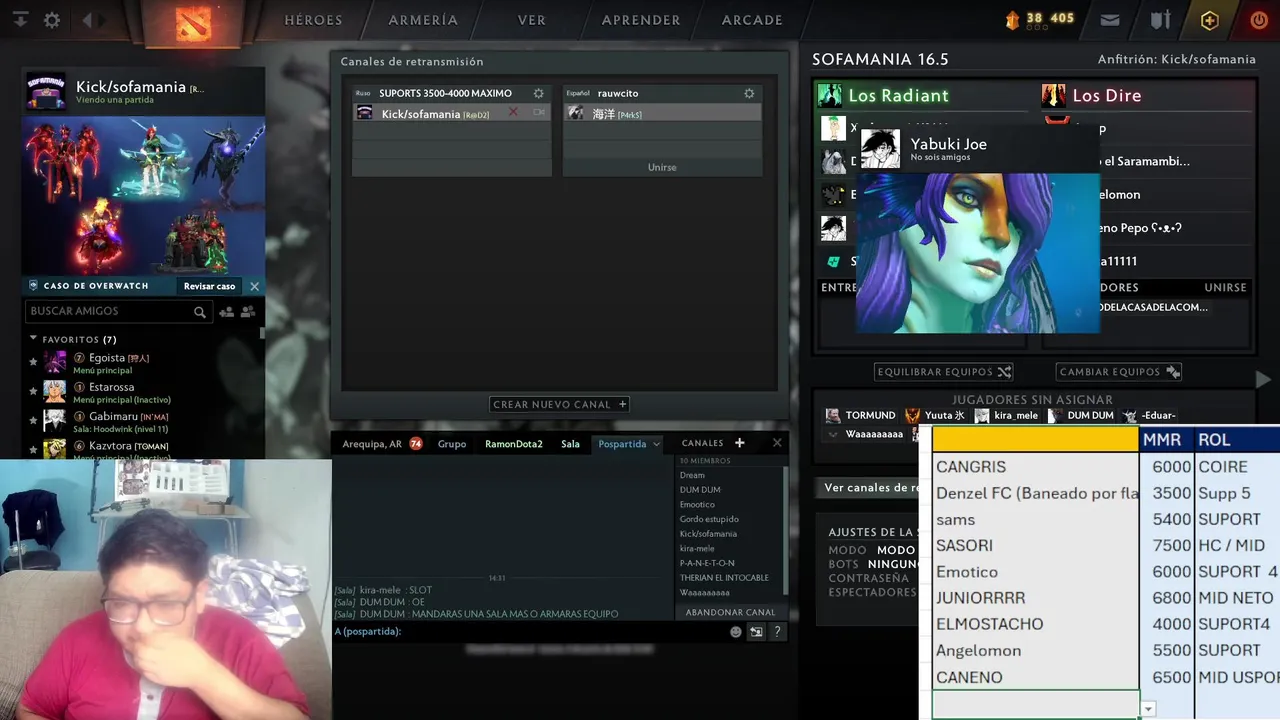Open the Pospartida tab dropdown arrow
1280x720 pixels.
656,444
